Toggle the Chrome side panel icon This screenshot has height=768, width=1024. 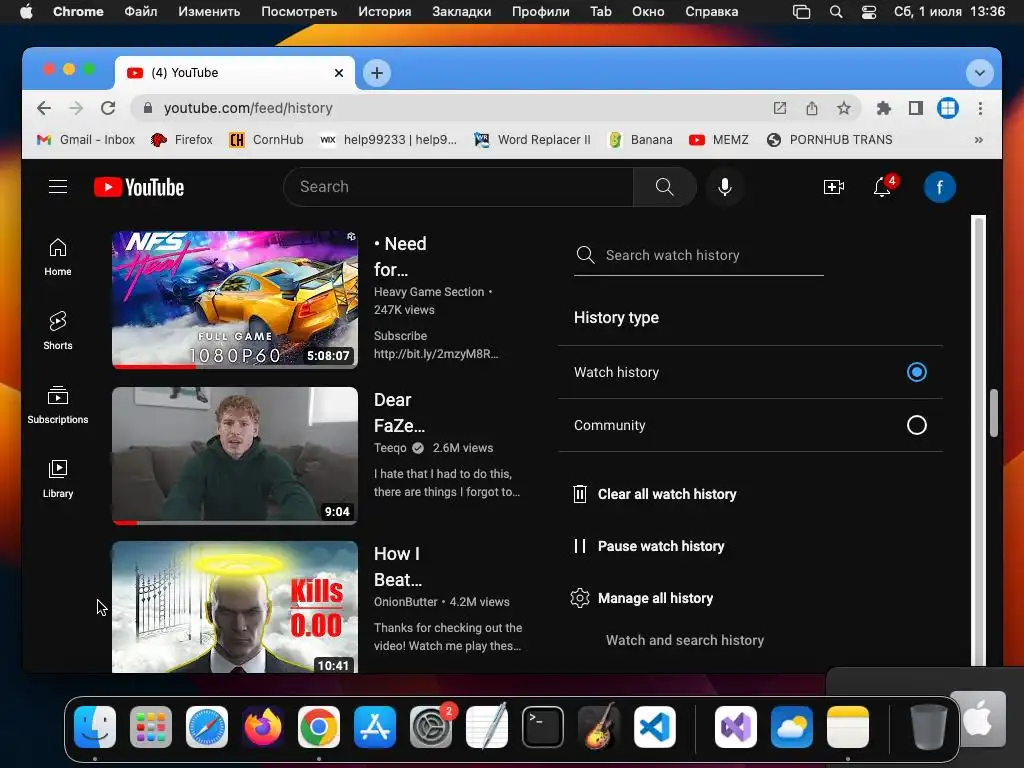click(916, 108)
